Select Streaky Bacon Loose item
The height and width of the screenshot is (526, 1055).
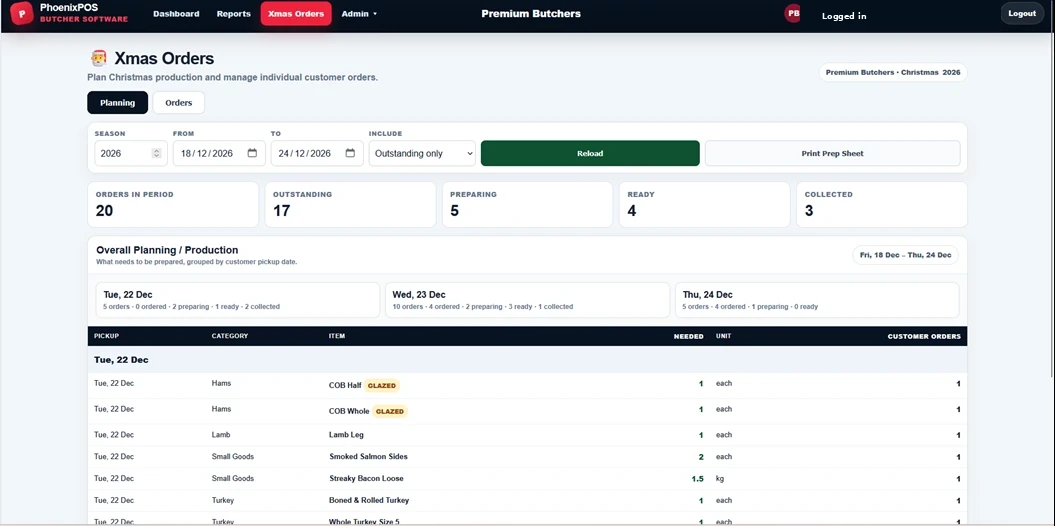coord(366,479)
